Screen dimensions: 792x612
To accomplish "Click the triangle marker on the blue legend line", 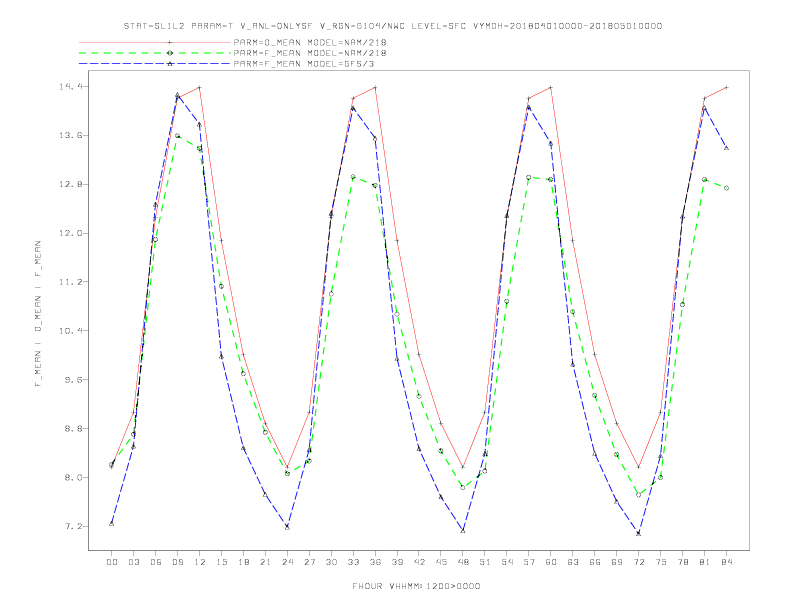I will (x=170, y=64).
